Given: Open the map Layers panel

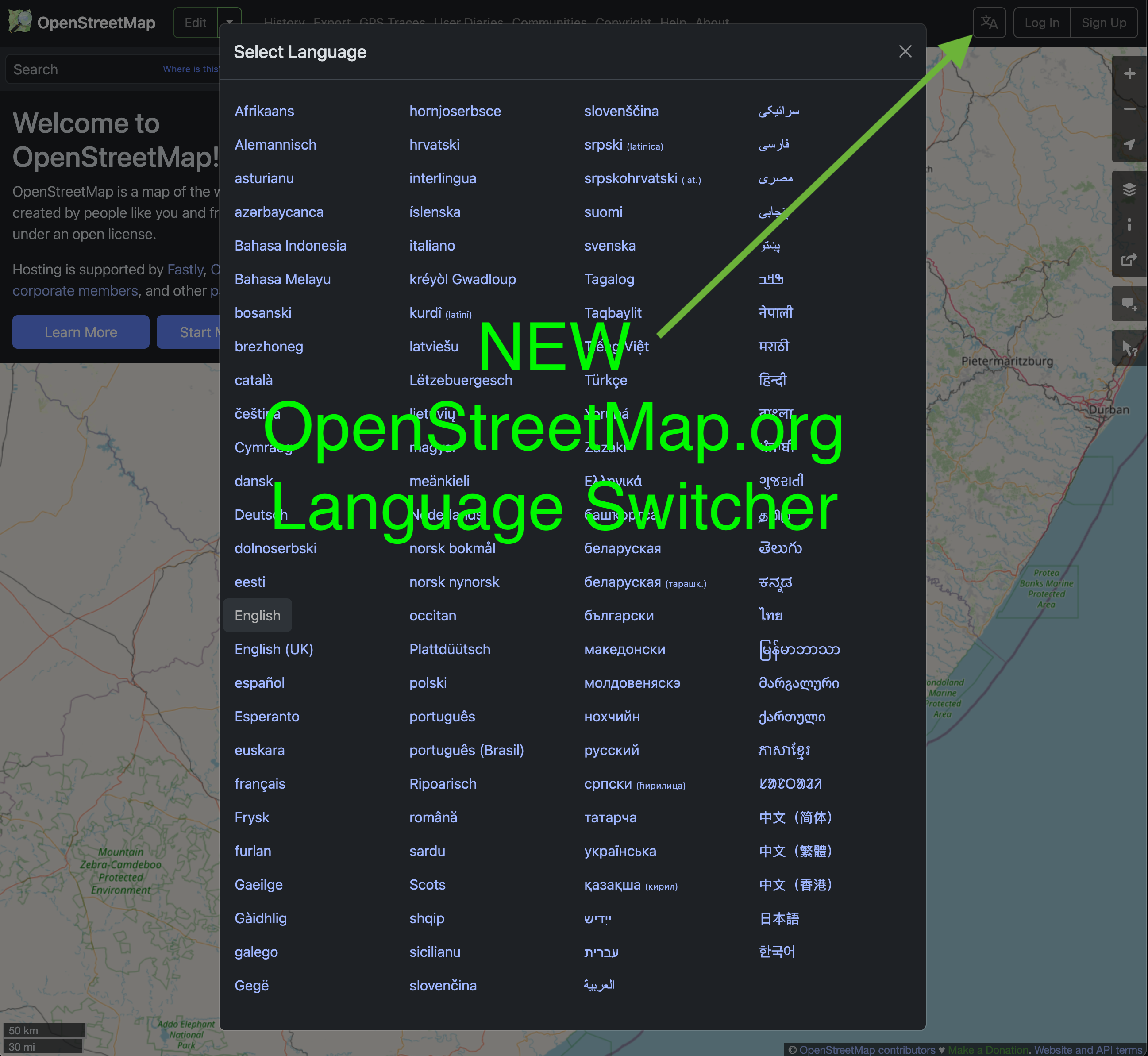Looking at the screenshot, I should coord(1129,189).
